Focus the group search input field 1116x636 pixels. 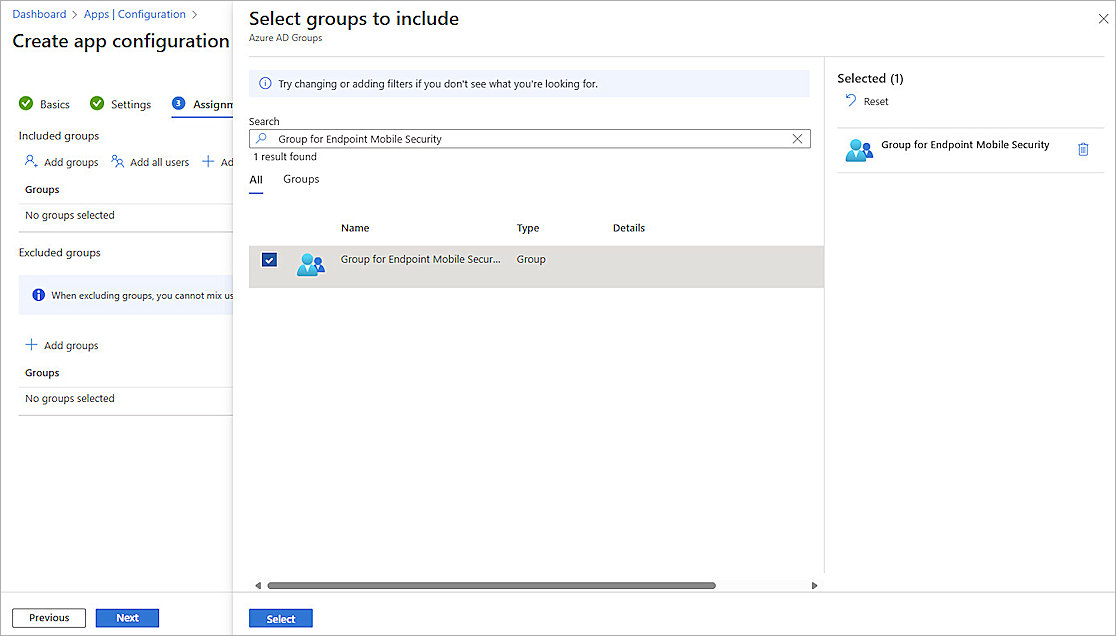(530, 139)
